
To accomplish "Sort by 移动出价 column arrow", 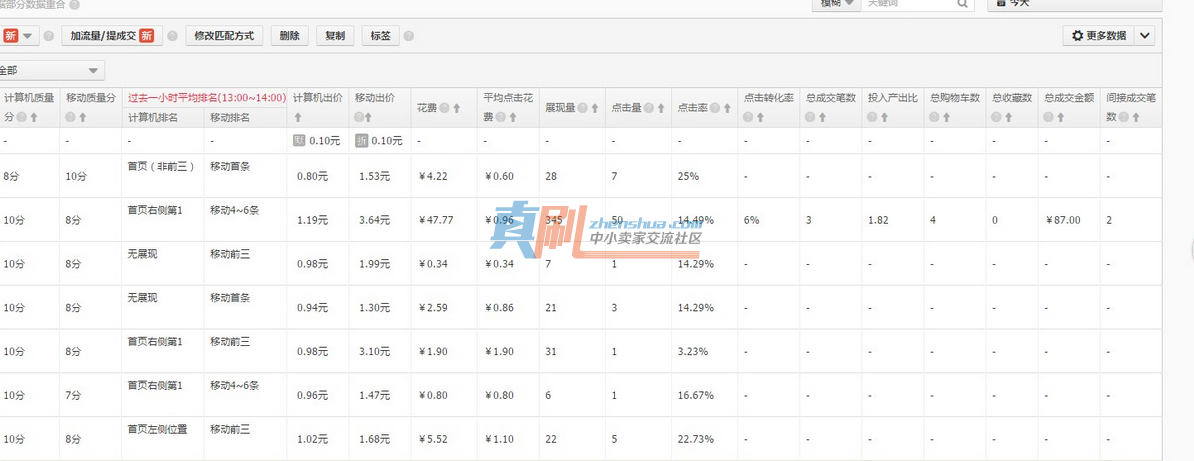I will point(368,117).
